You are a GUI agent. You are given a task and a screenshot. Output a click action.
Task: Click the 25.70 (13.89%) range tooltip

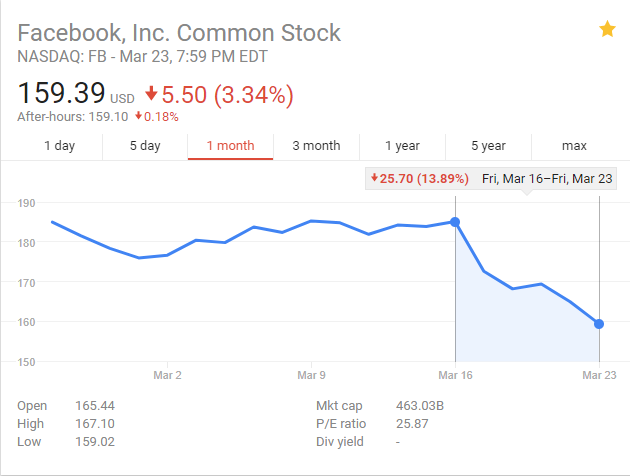pos(419,178)
